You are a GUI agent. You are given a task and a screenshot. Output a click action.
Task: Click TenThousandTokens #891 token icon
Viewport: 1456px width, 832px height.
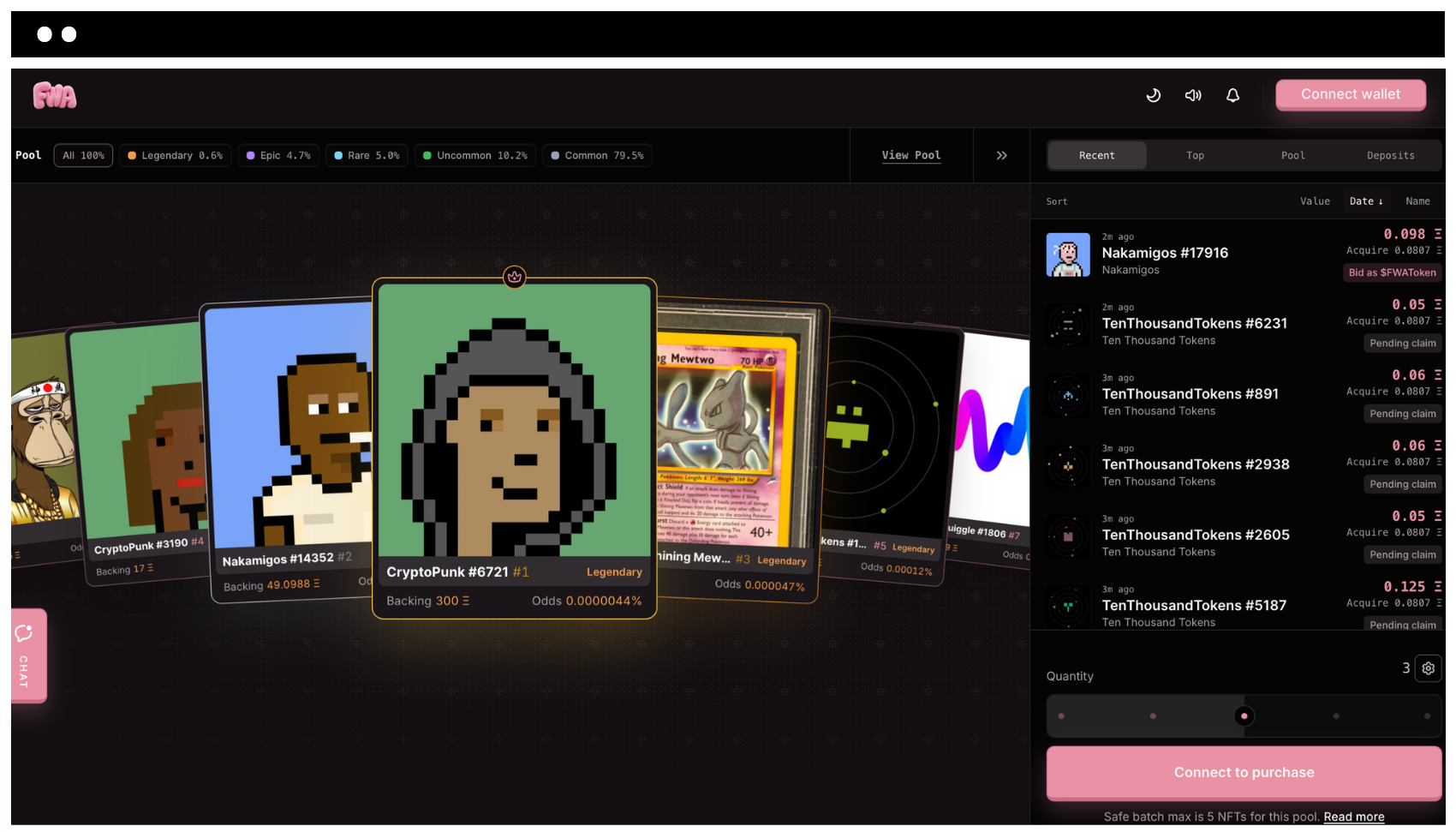(1068, 396)
